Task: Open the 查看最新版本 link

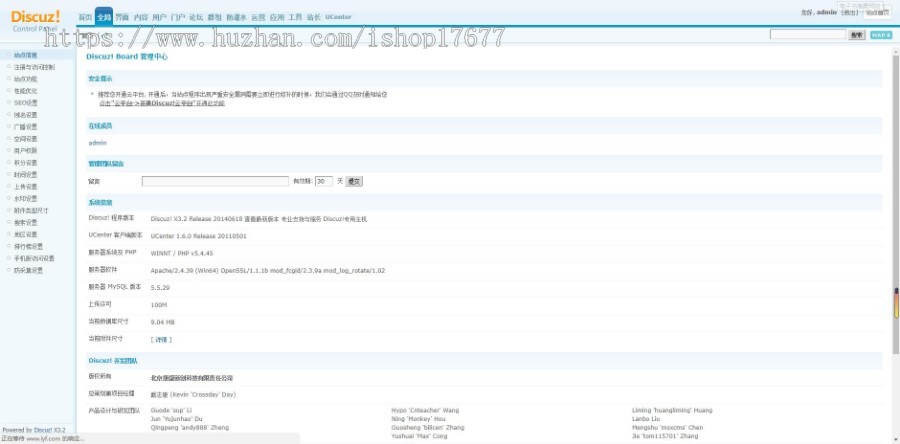Action: coord(264,219)
